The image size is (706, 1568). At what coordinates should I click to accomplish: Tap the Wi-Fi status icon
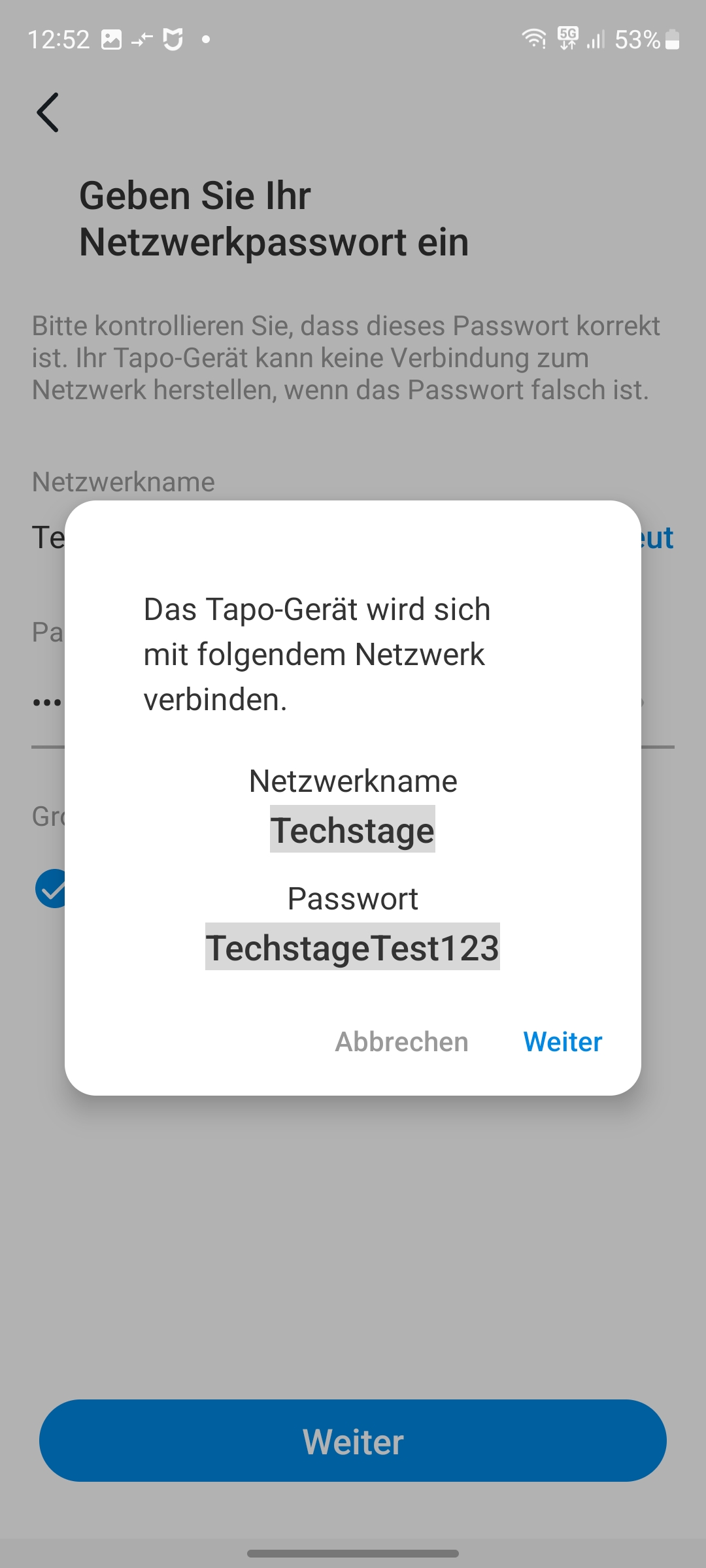(x=534, y=39)
